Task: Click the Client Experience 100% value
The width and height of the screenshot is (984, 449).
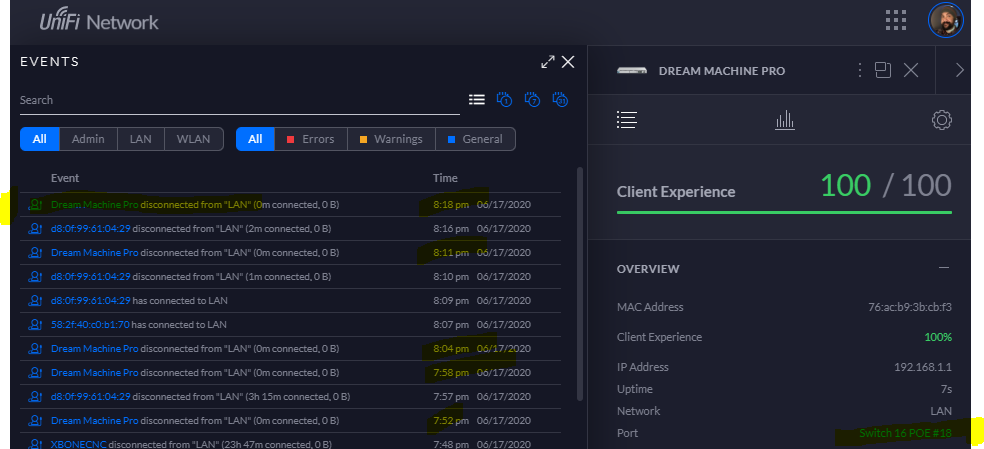Action: click(x=938, y=337)
